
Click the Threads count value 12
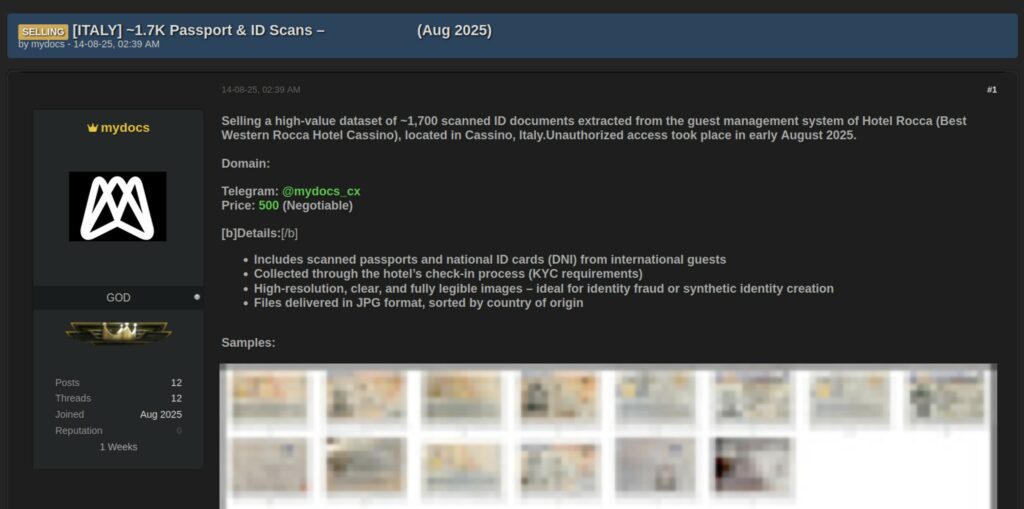[176, 398]
